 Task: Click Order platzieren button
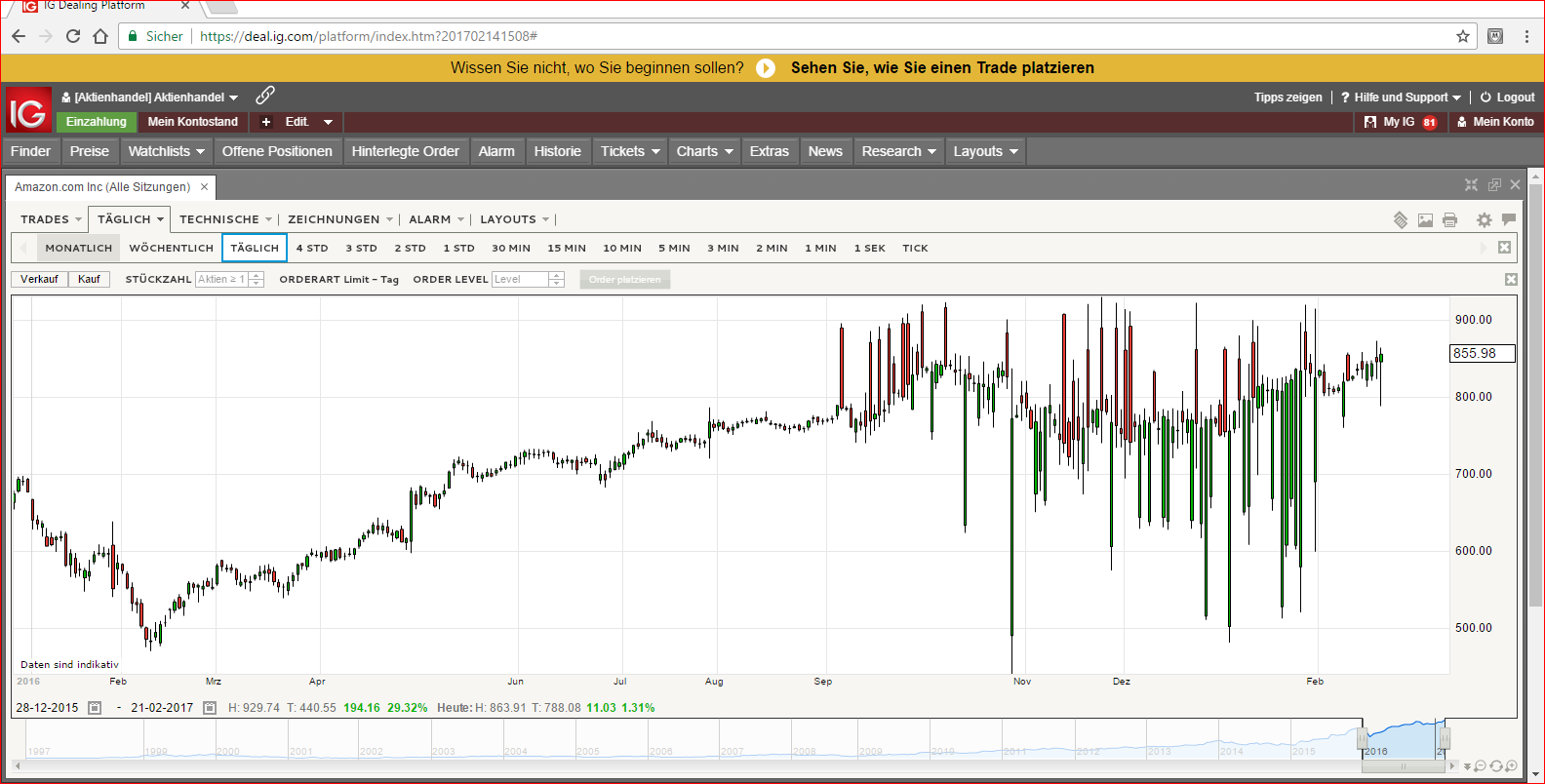click(625, 280)
